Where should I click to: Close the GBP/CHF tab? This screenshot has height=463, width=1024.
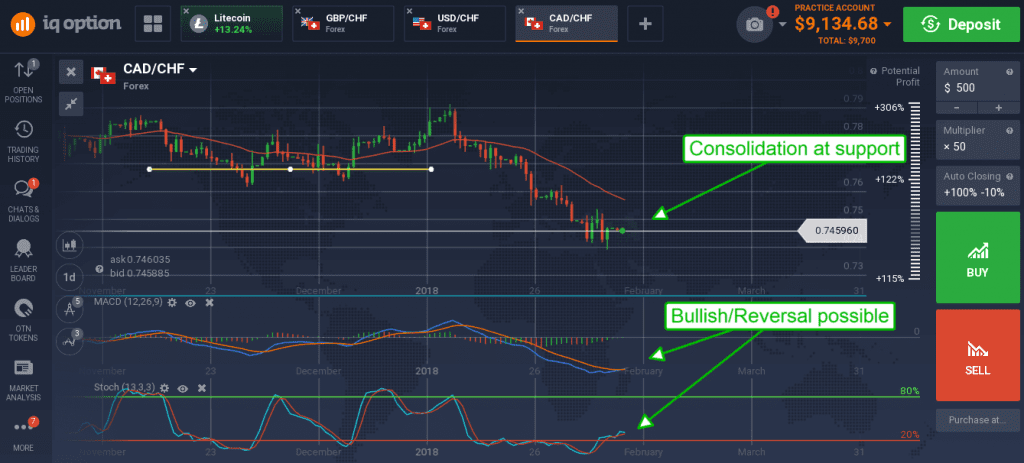(x=298, y=12)
